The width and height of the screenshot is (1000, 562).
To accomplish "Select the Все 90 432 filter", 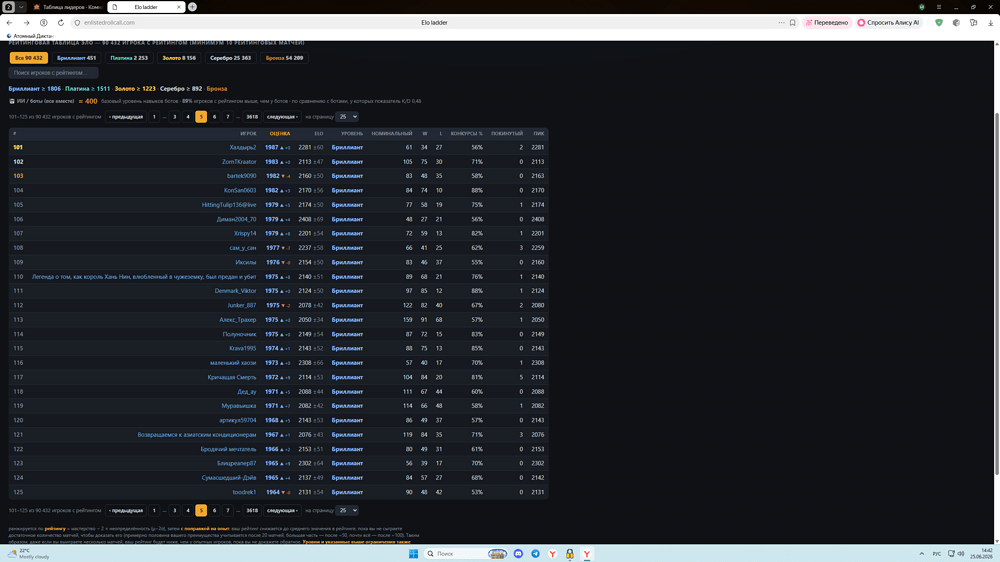I will (x=29, y=58).
